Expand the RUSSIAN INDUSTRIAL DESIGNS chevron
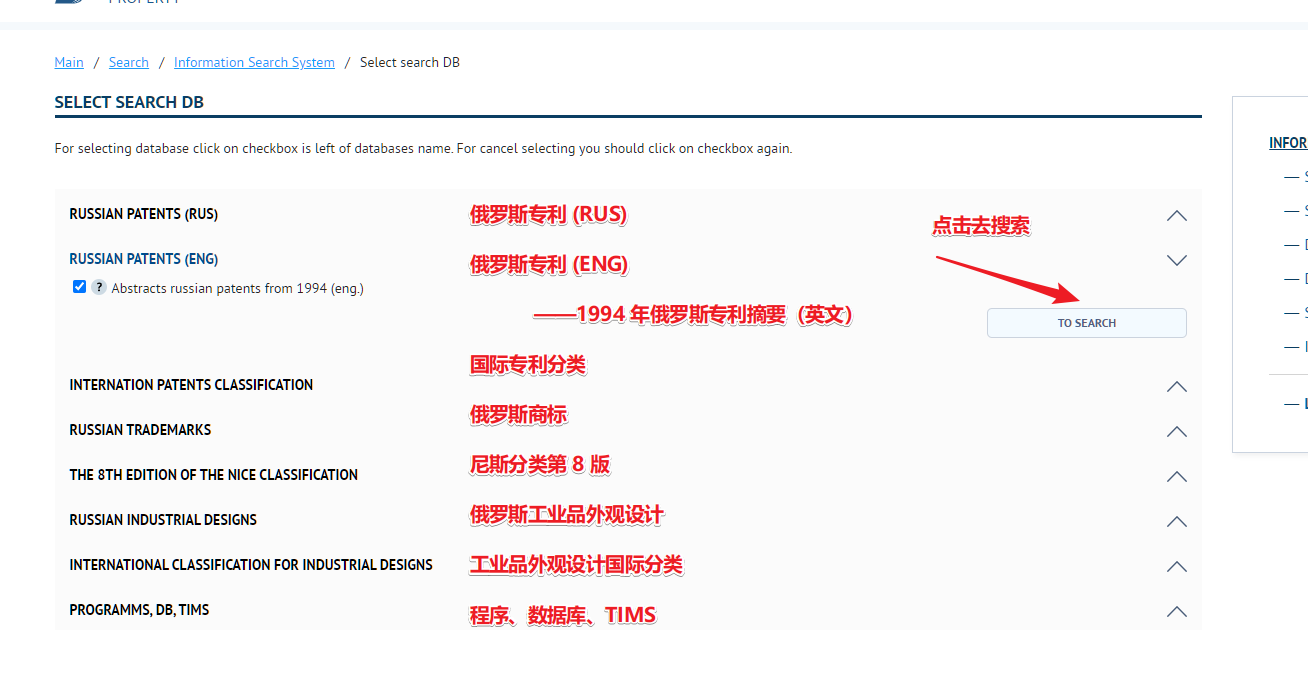 click(1177, 521)
